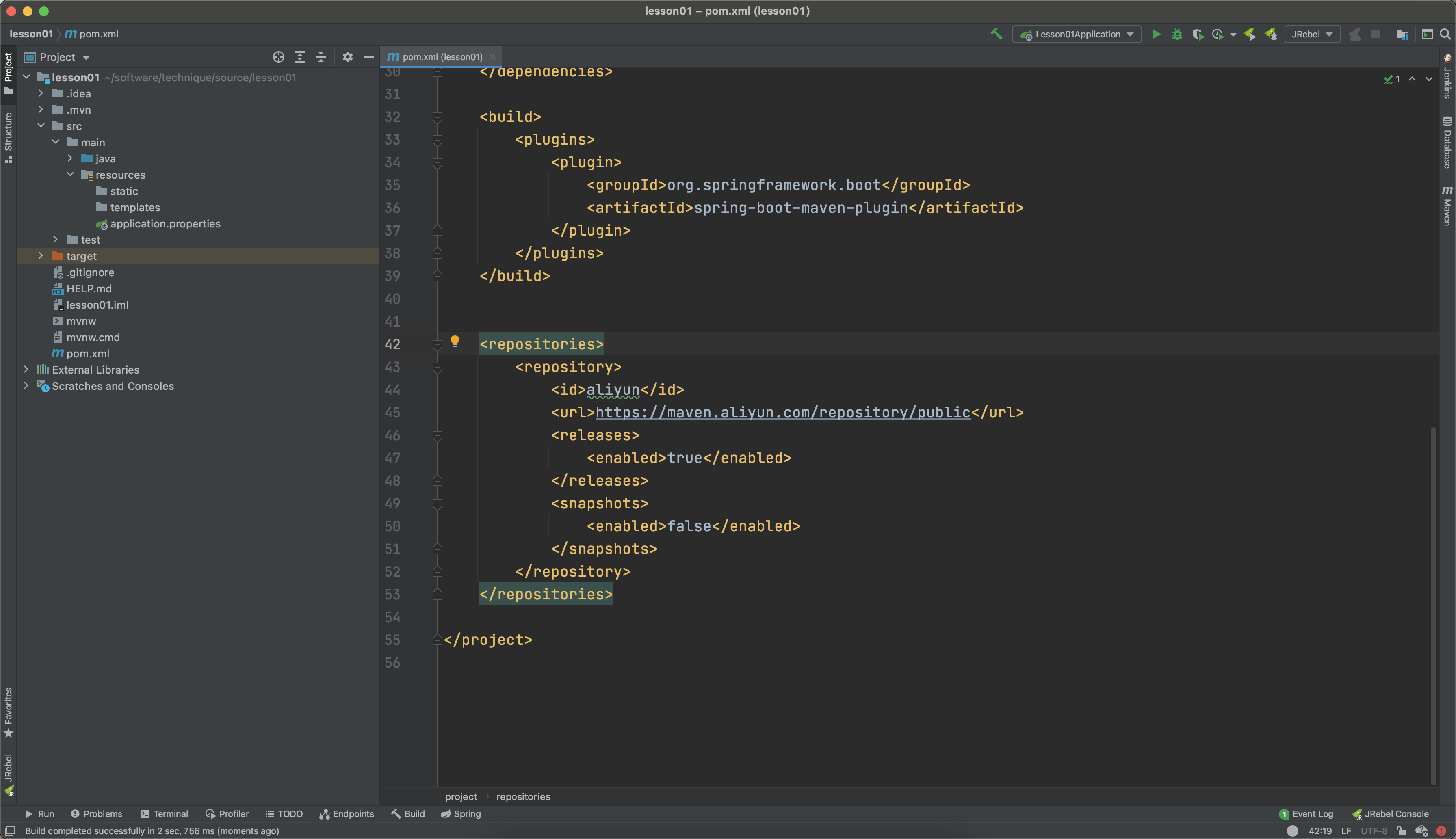Collapse the src folder
This screenshot has height=839, width=1456.
pyautogui.click(x=40, y=125)
